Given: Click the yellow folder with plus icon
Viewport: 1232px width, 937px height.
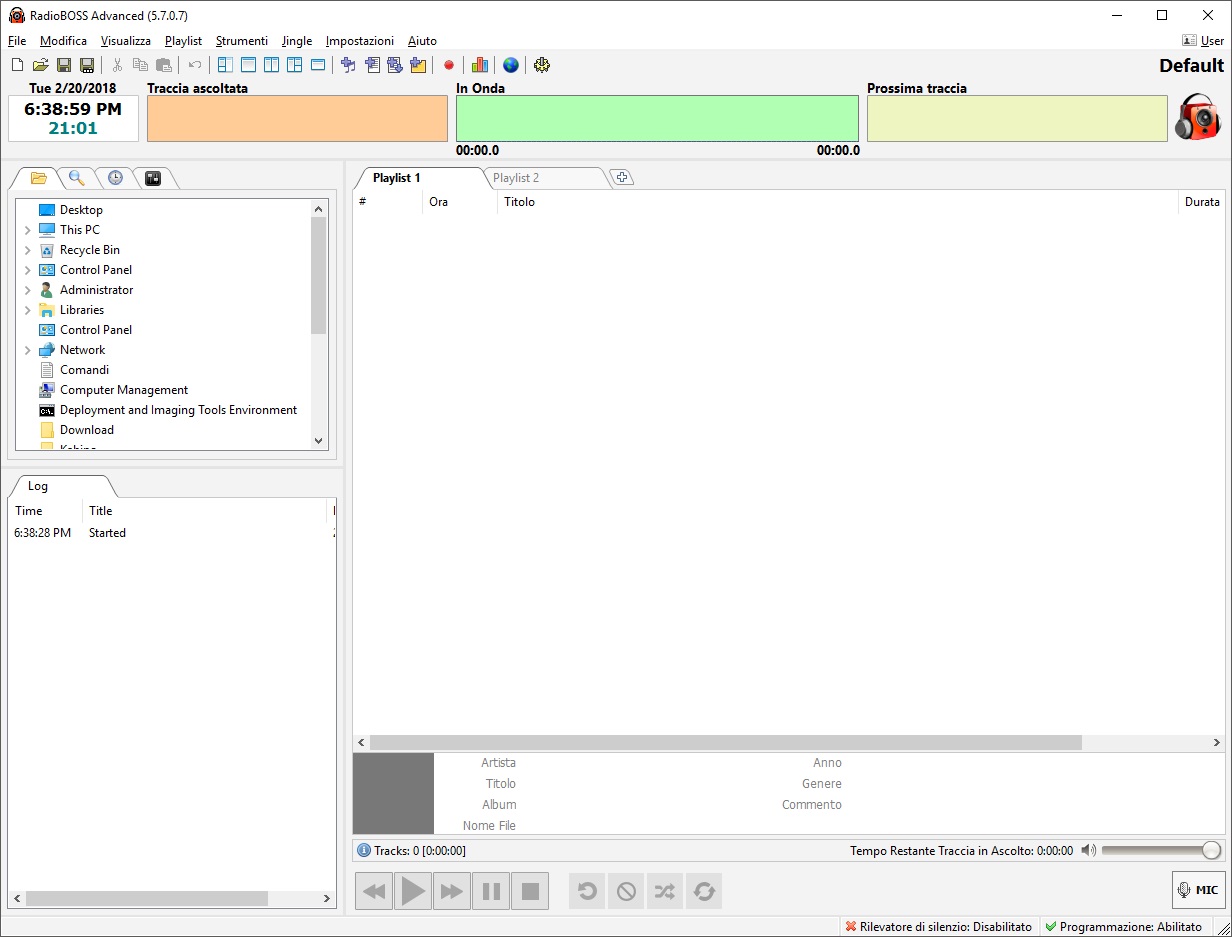Looking at the screenshot, I should point(418,65).
